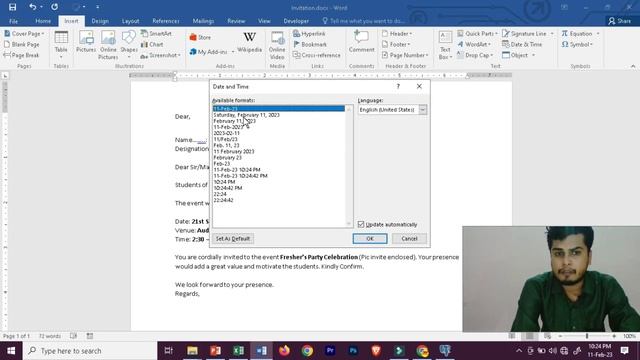Click the Share button
Screen dimensions: 640x360
pos(620,21)
